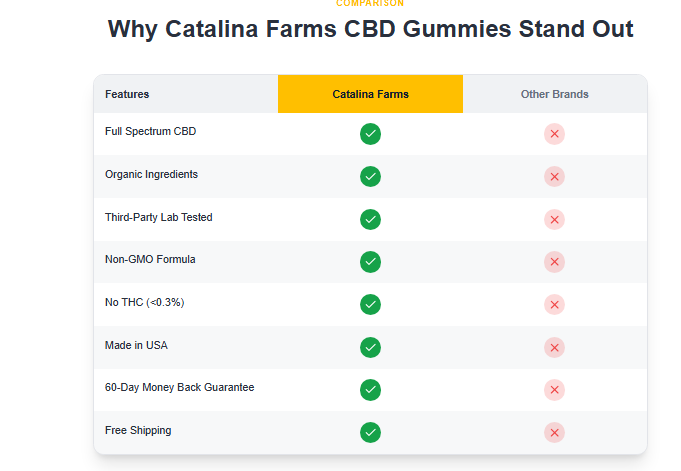Viewport: 681px width, 471px height.
Task: Click the Comparison label above heading
Action: coord(370,4)
